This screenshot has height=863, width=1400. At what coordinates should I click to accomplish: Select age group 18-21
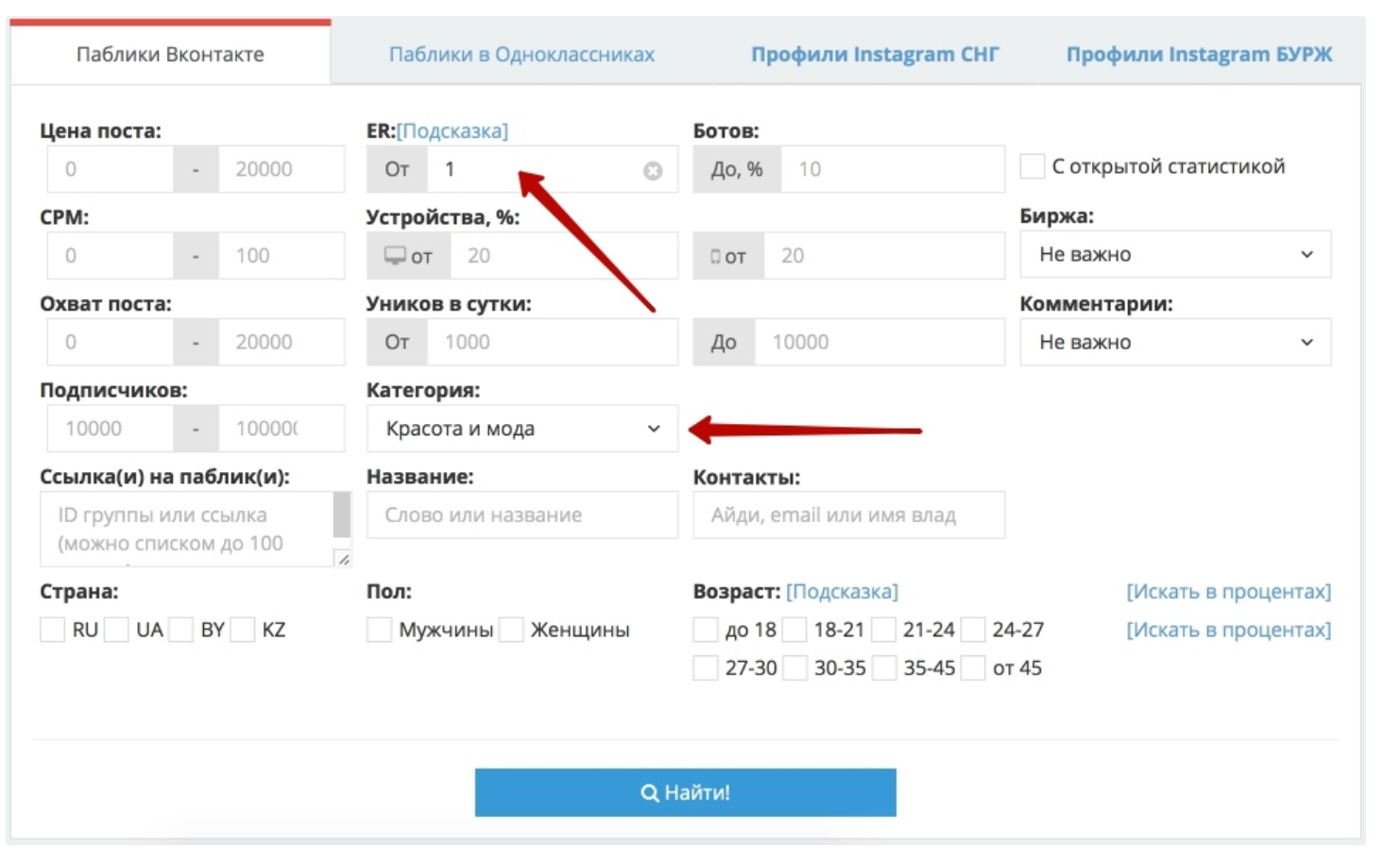pyautogui.click(x=794, y=630)
